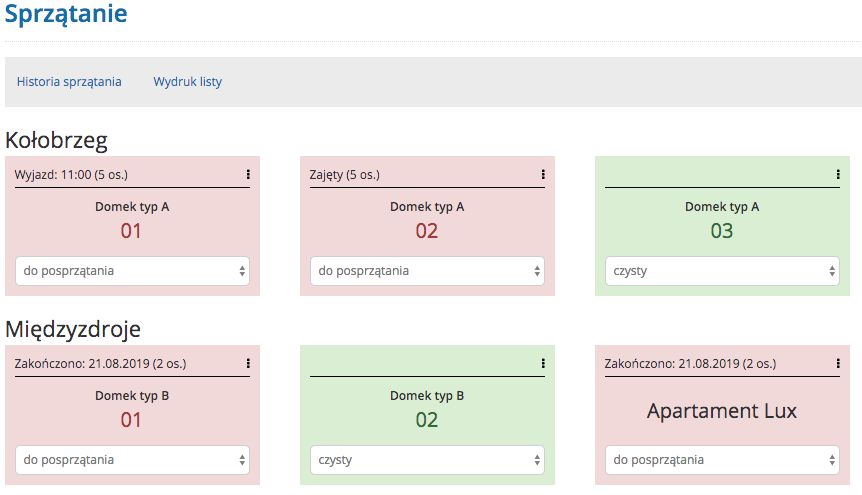
Task: Click the green 03 number in Kołobrzeg
Action: 722,231
